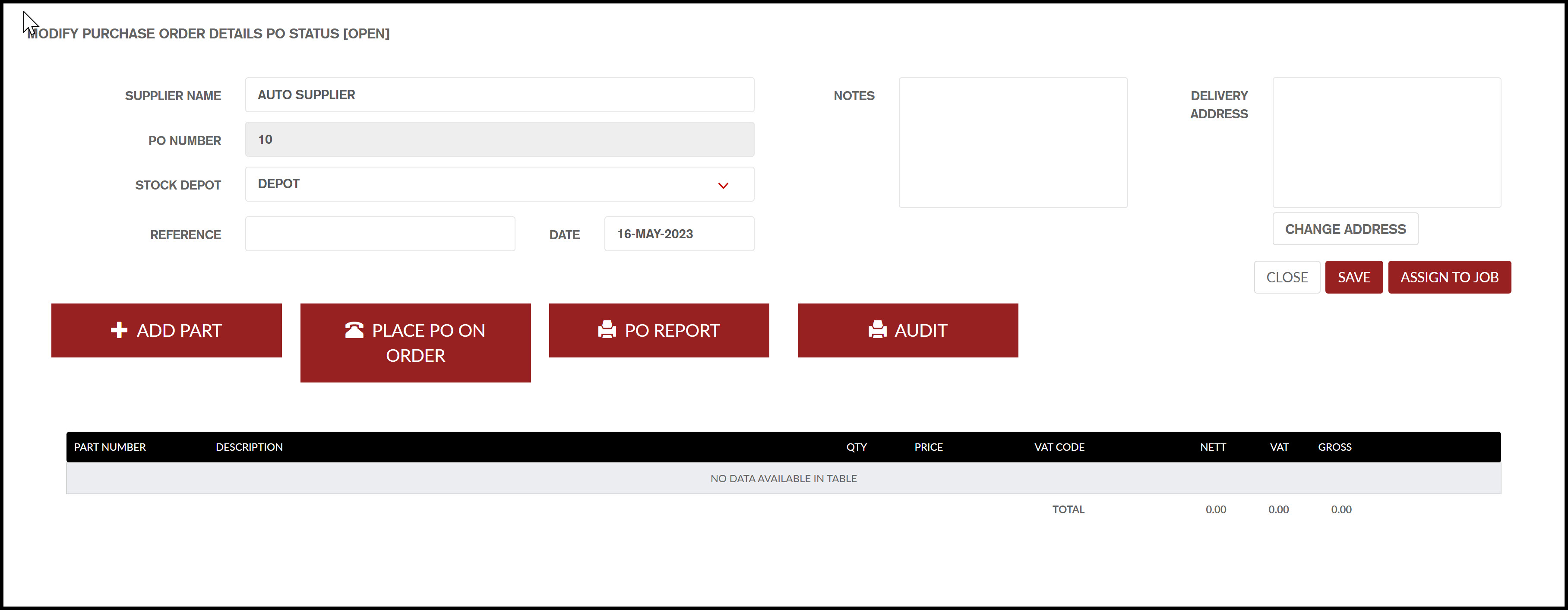The image size is (1568, 610).
Task: Click the Date label
Action: (564, 235)
